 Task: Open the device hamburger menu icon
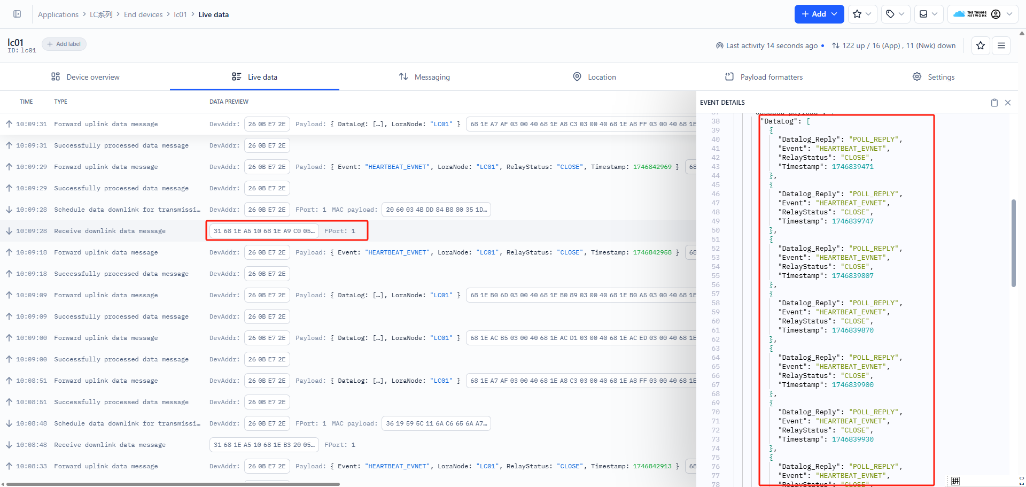[1001, 45]
